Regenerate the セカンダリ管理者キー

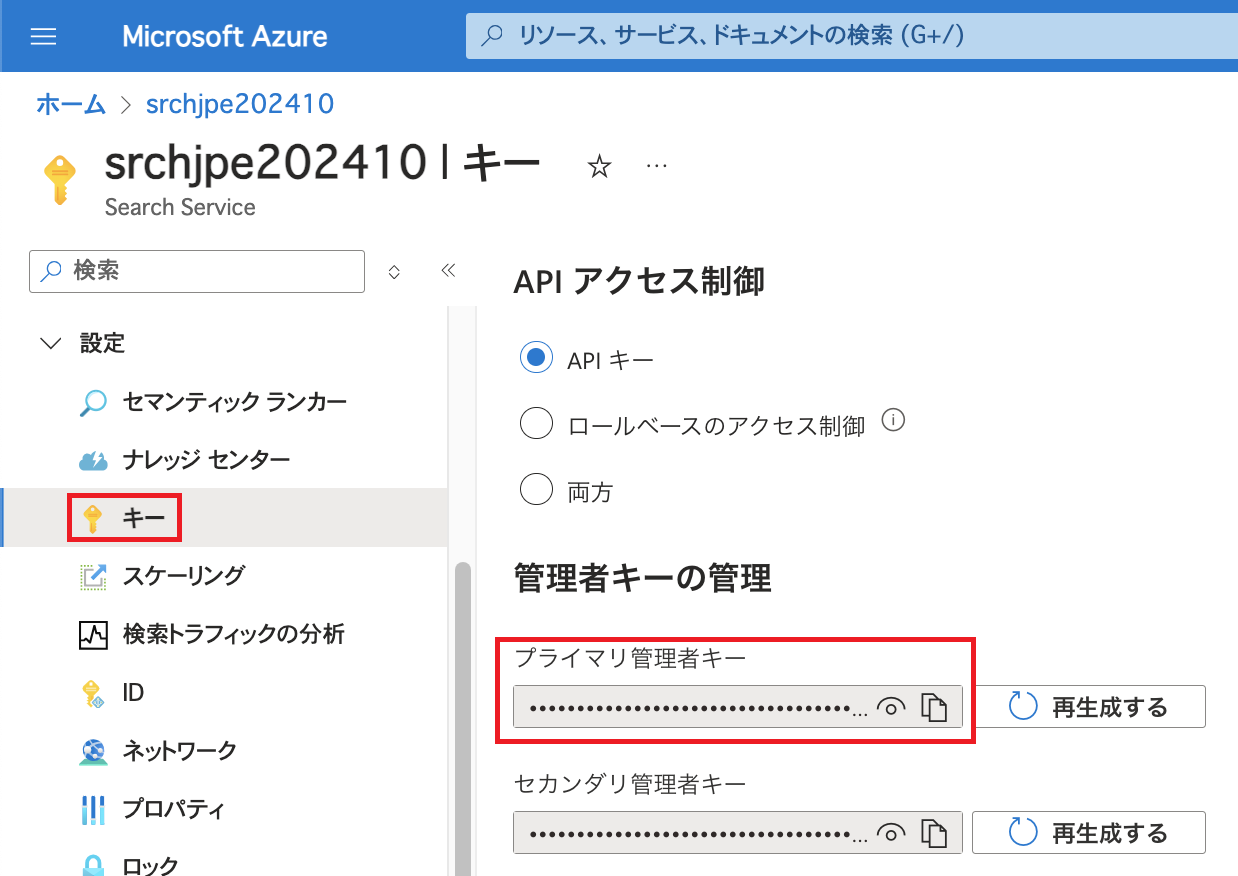[x=1088, y=832]
